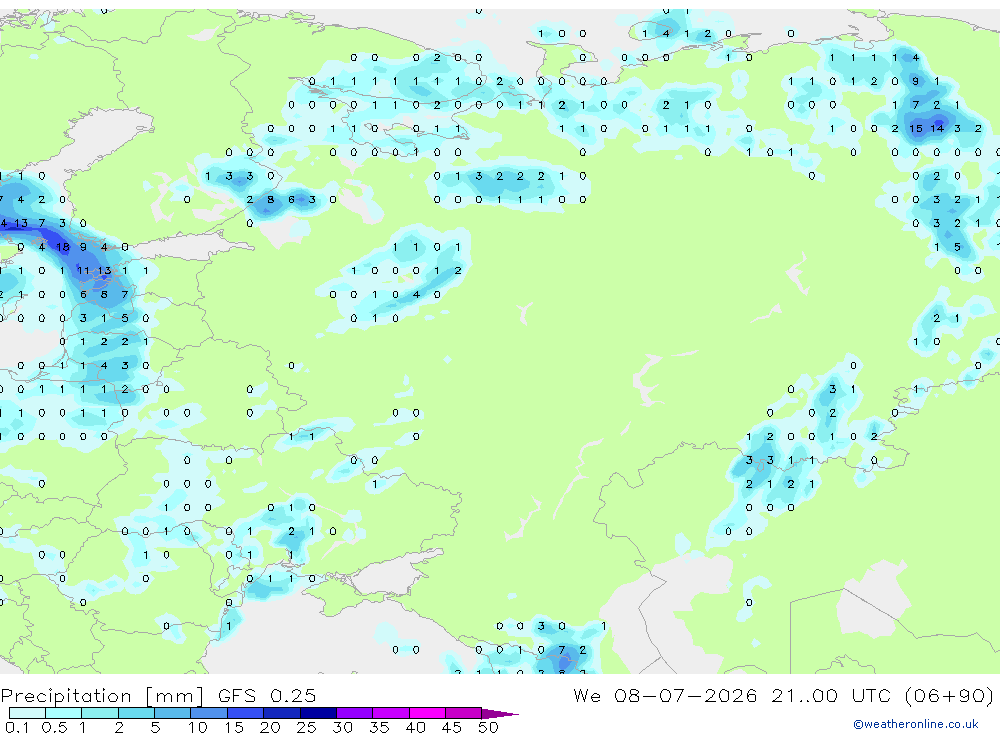The height and width of the screenshot is (733, 1000).
Task: Click the map value "14"
Action: pos(937,129)
